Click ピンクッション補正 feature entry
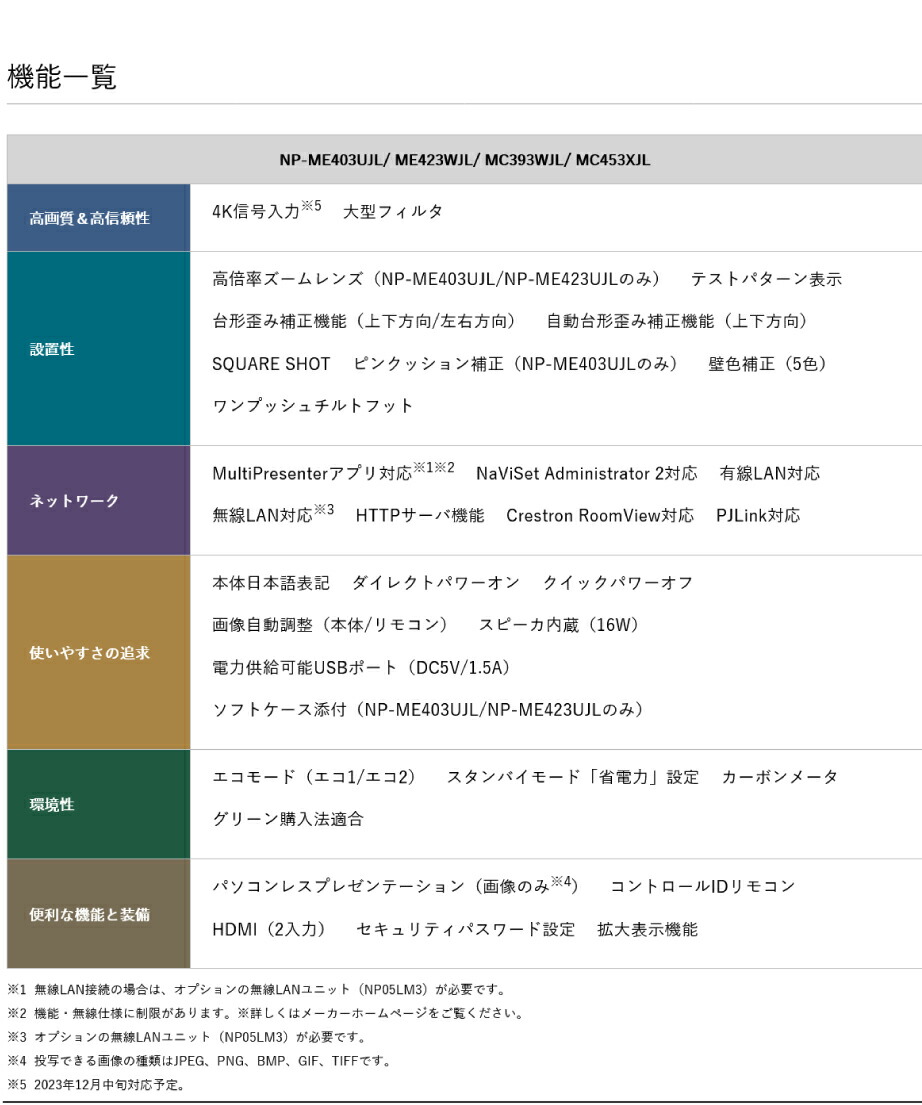 click(x=515, y=364)
